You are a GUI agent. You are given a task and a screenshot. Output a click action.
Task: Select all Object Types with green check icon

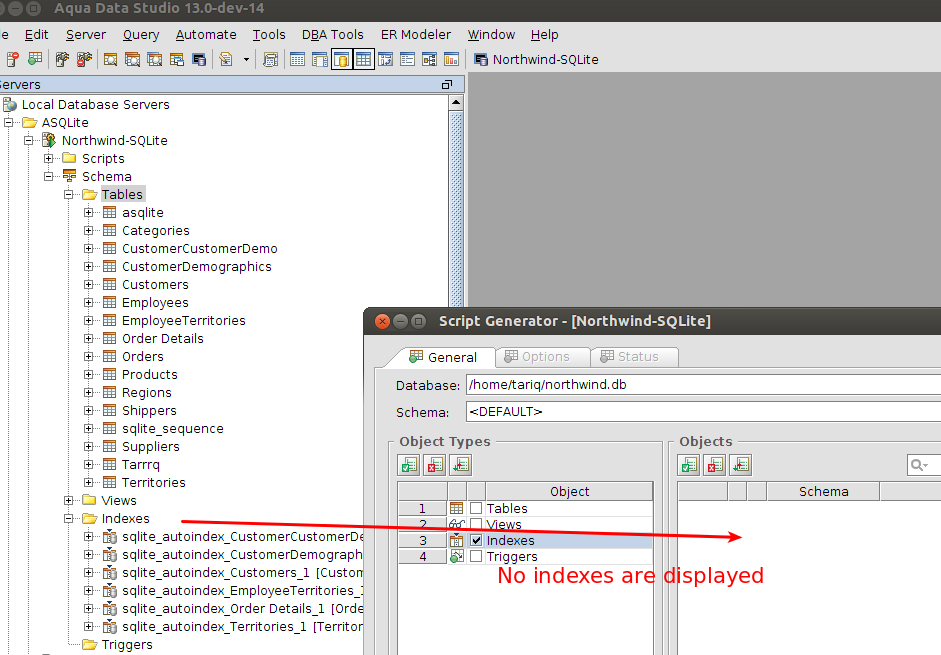(409, 465)
